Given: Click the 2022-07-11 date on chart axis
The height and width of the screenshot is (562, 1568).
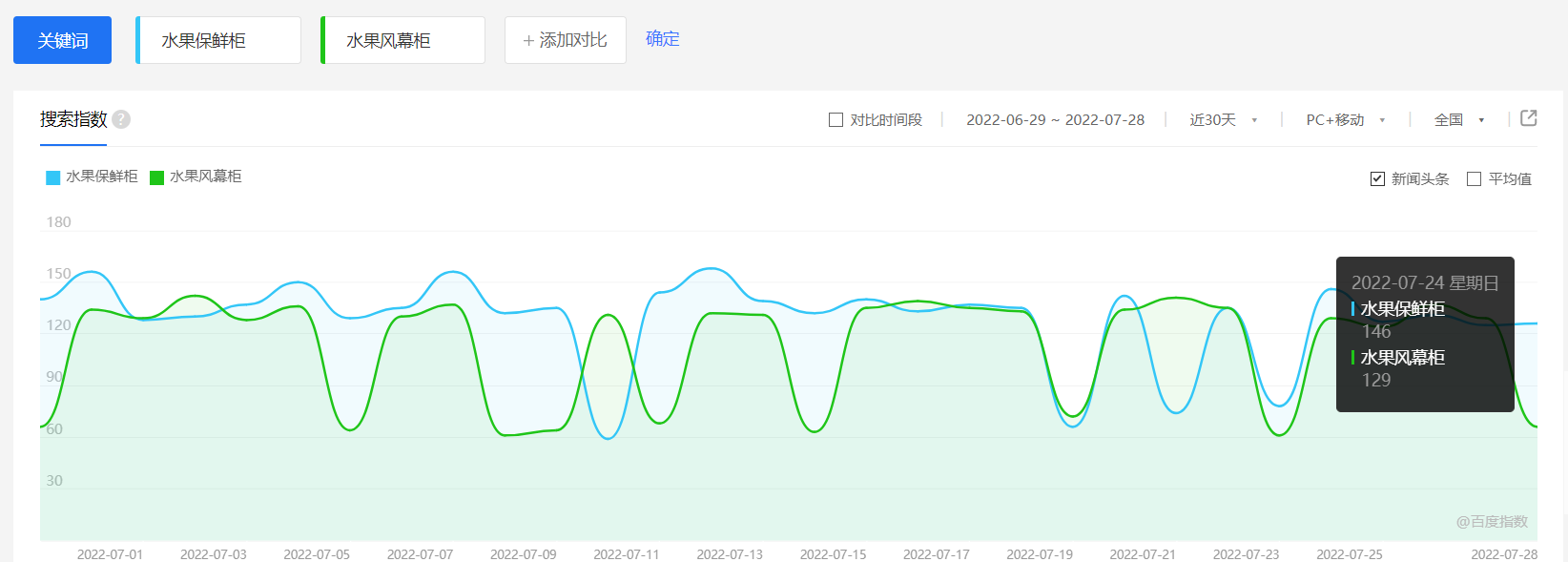Looking at the screenshot, I should coord(626,554).
